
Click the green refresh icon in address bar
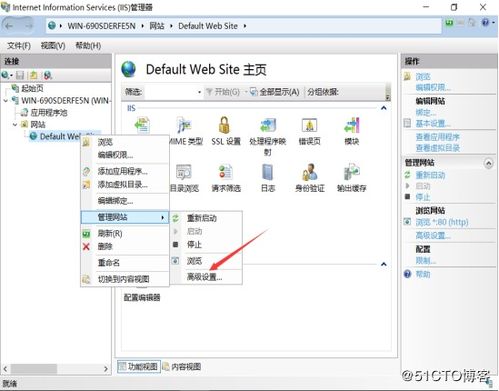[449, 23]
